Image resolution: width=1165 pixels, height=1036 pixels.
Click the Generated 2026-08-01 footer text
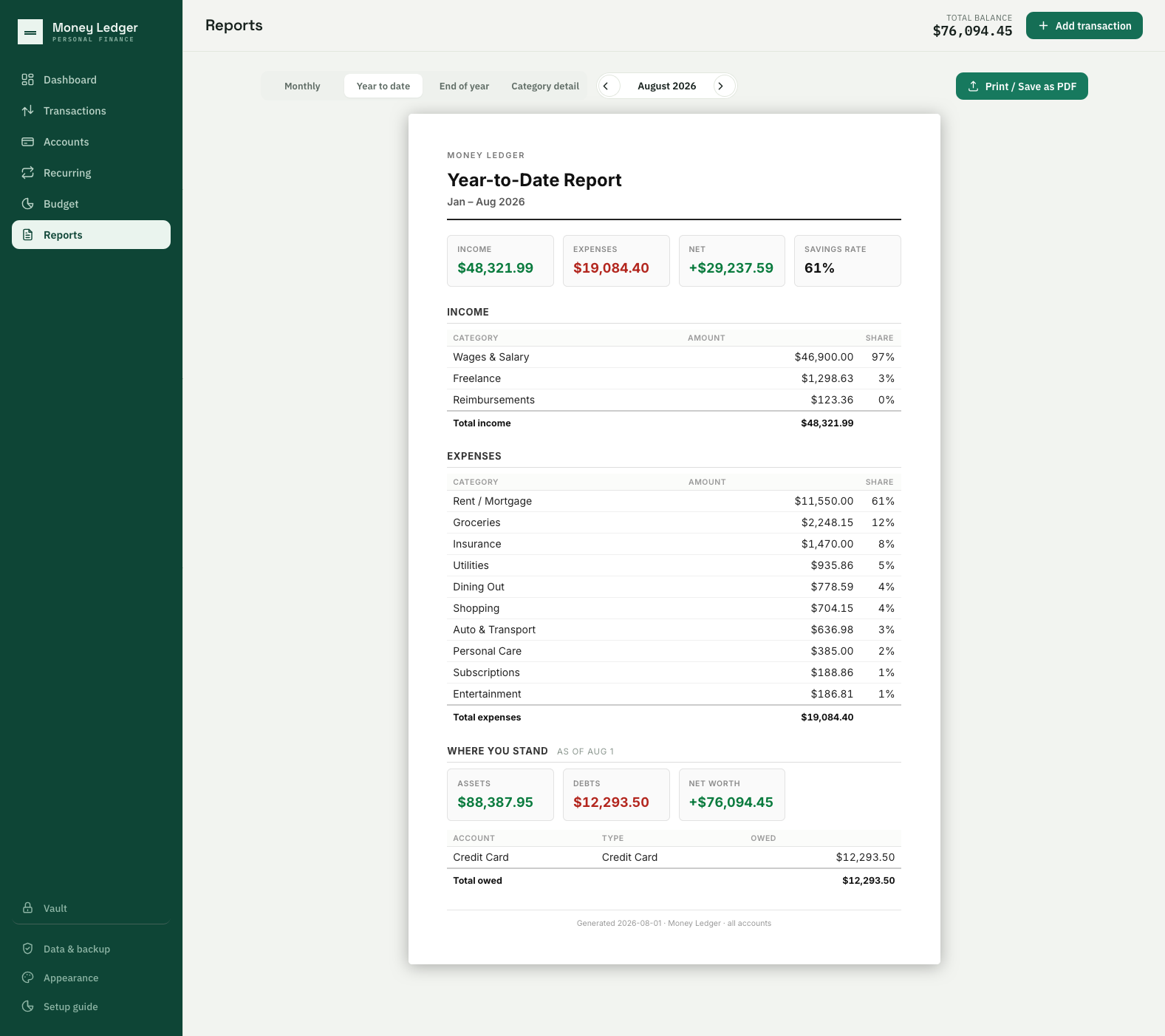point(674,923)
